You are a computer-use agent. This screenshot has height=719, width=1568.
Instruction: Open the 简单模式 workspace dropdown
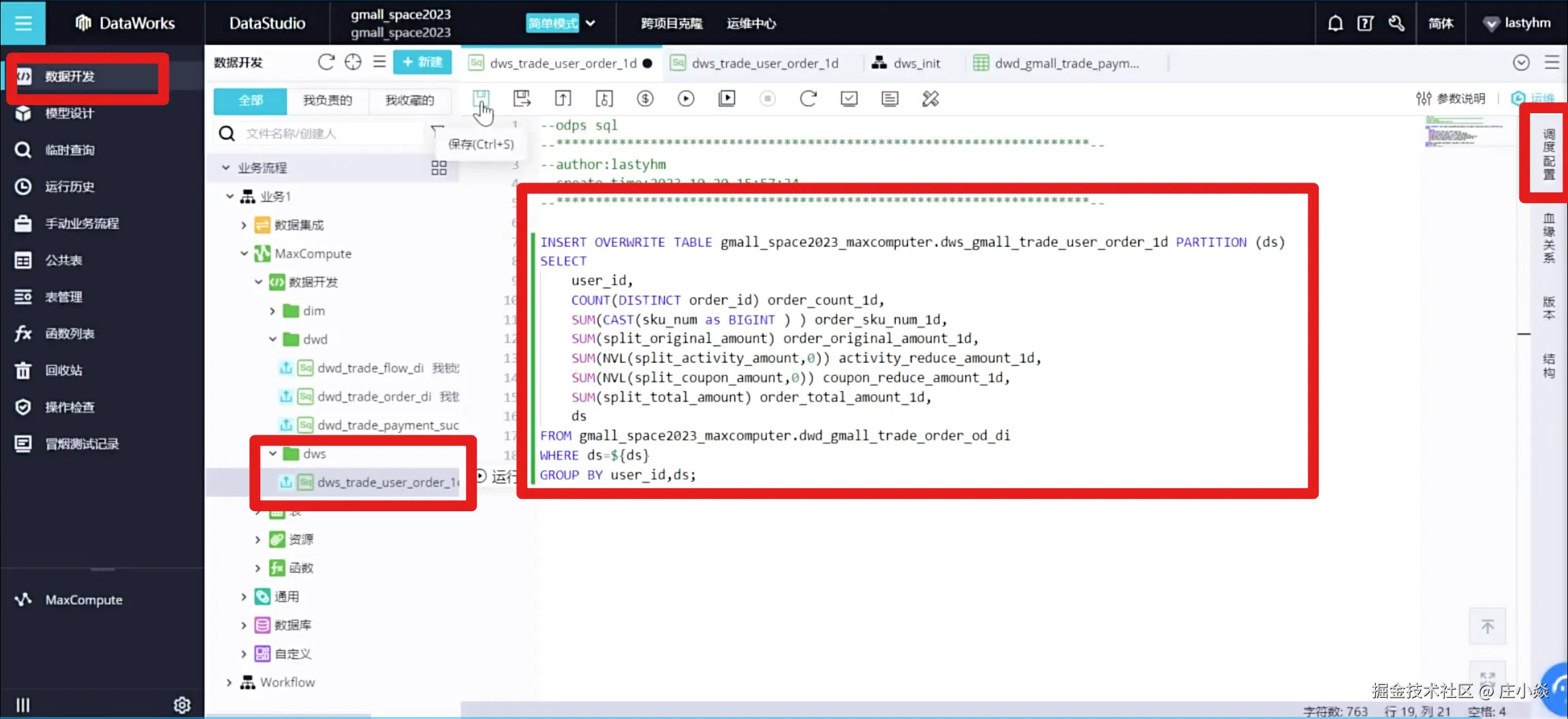tap(561, 23)
